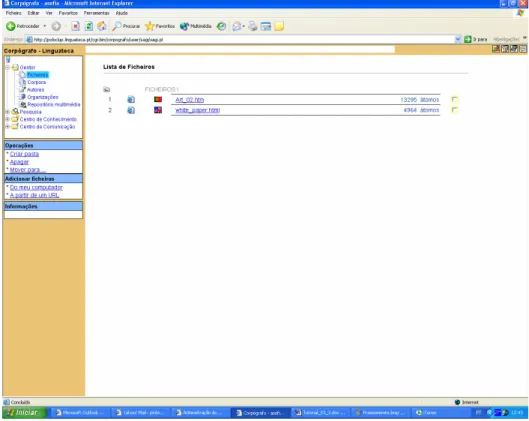Select Corpora in the Gestor tree
Image resolution: width=529 pixels, height=421 pixels.
36,82
